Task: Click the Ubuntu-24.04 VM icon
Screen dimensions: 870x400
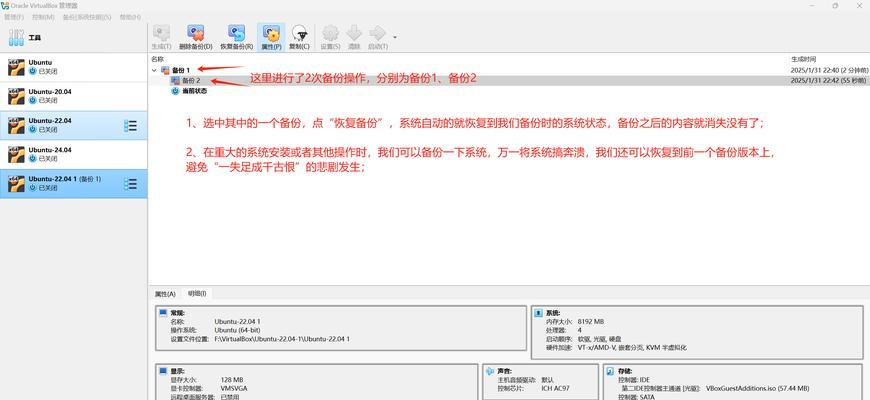Action: coord(16,154)
